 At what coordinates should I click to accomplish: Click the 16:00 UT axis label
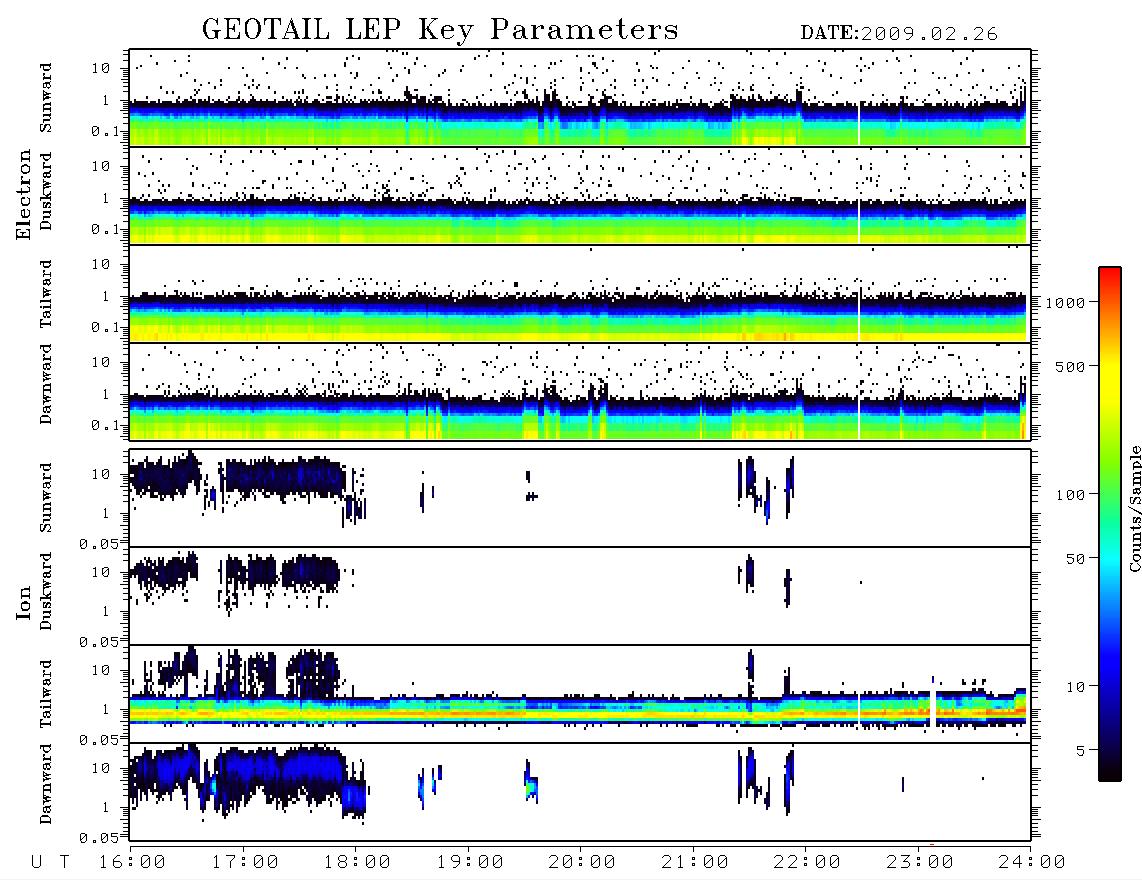click(133, 862)
